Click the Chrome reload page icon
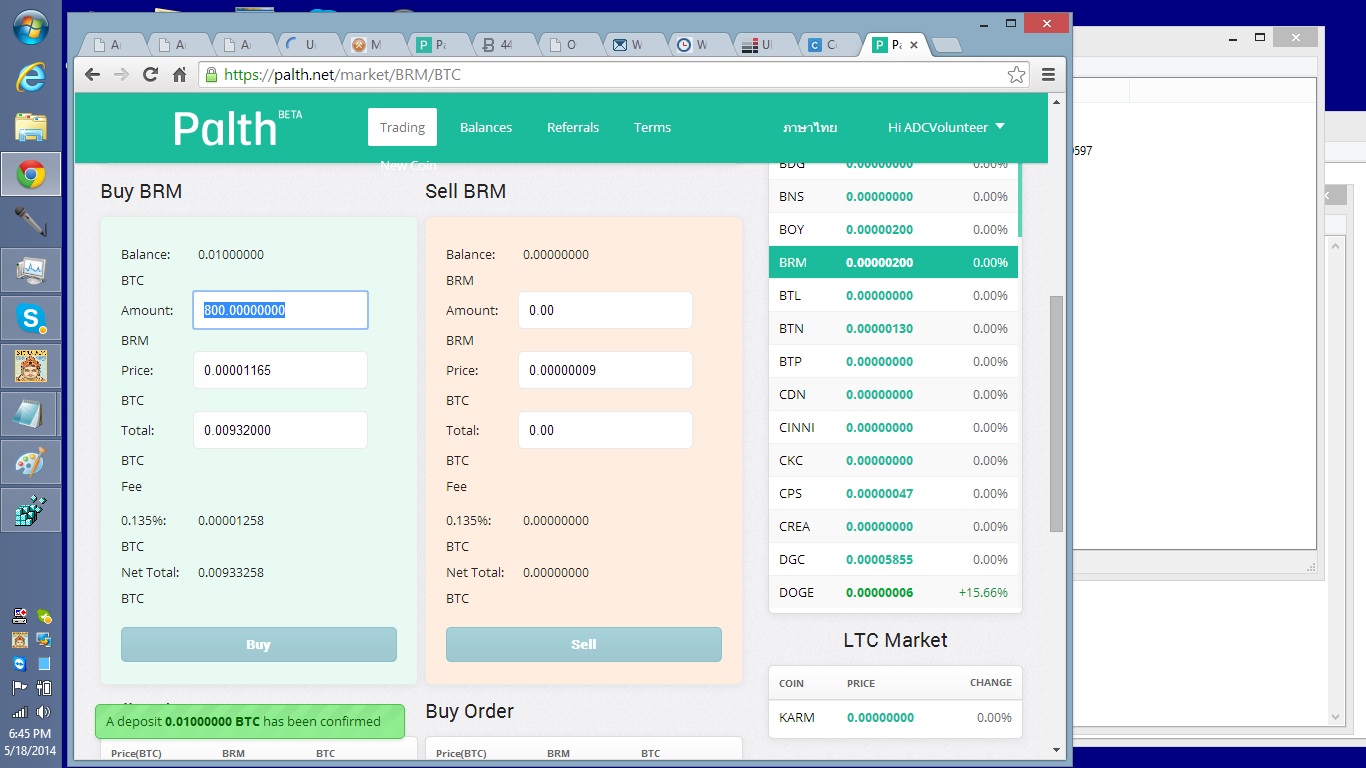 150,74
